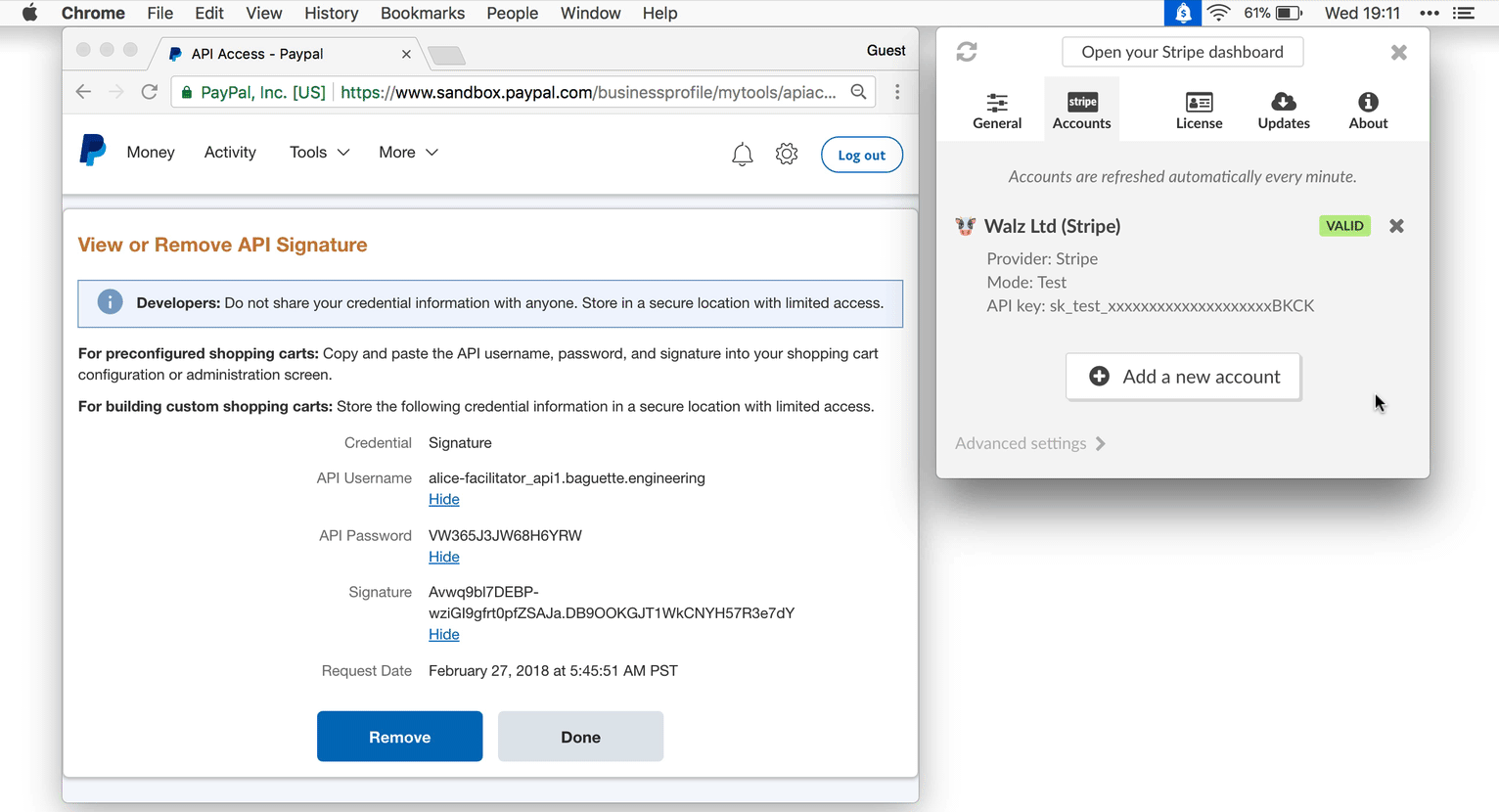
Task: Open PayPal settings gear
Action: point(787,155)
